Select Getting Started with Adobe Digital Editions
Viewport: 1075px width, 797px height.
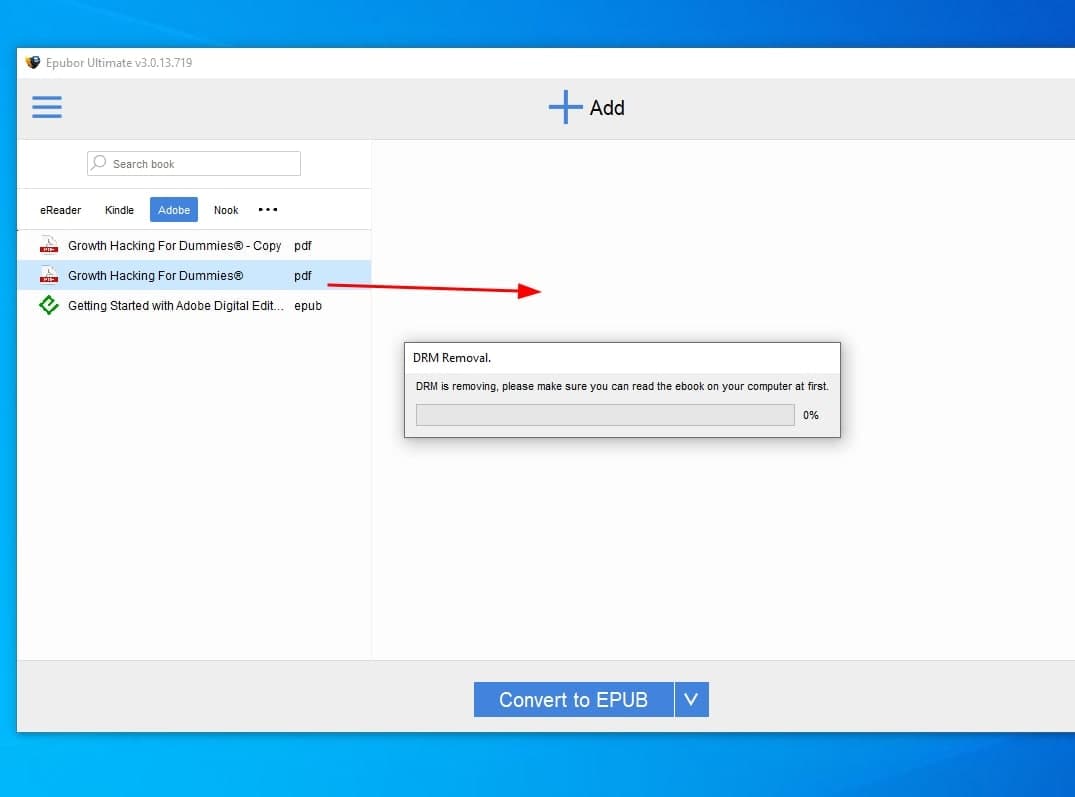point(176,306)
